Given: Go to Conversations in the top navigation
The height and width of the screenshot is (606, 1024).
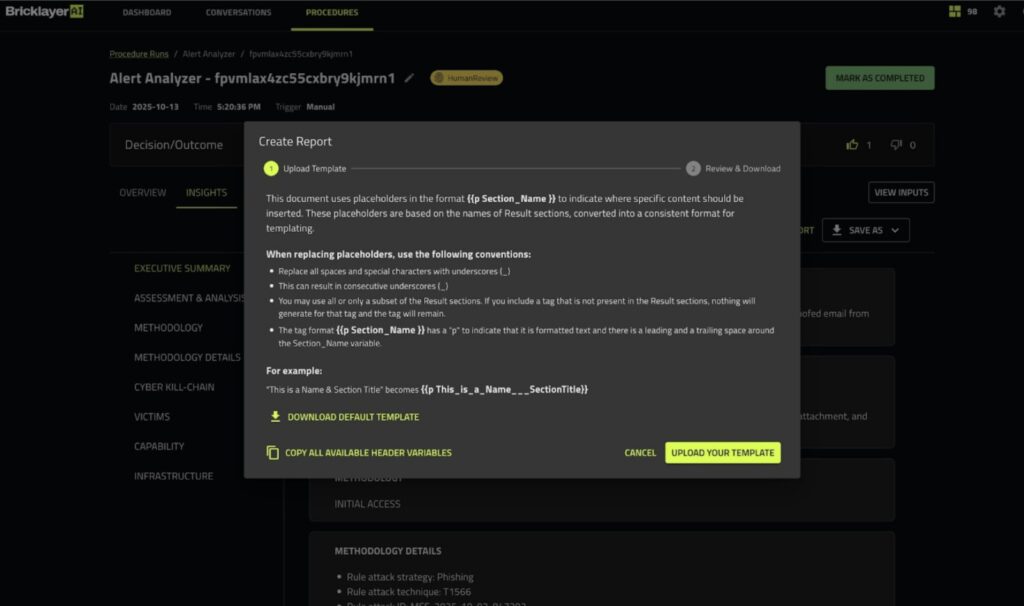Looking at the screenshot, I should [x=238, y=13].
